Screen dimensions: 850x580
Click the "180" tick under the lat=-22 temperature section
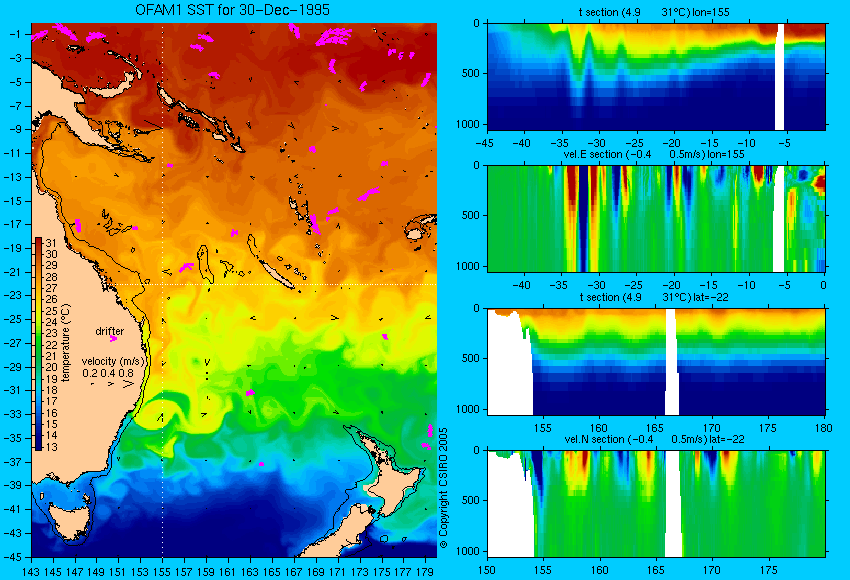(823, 428)
